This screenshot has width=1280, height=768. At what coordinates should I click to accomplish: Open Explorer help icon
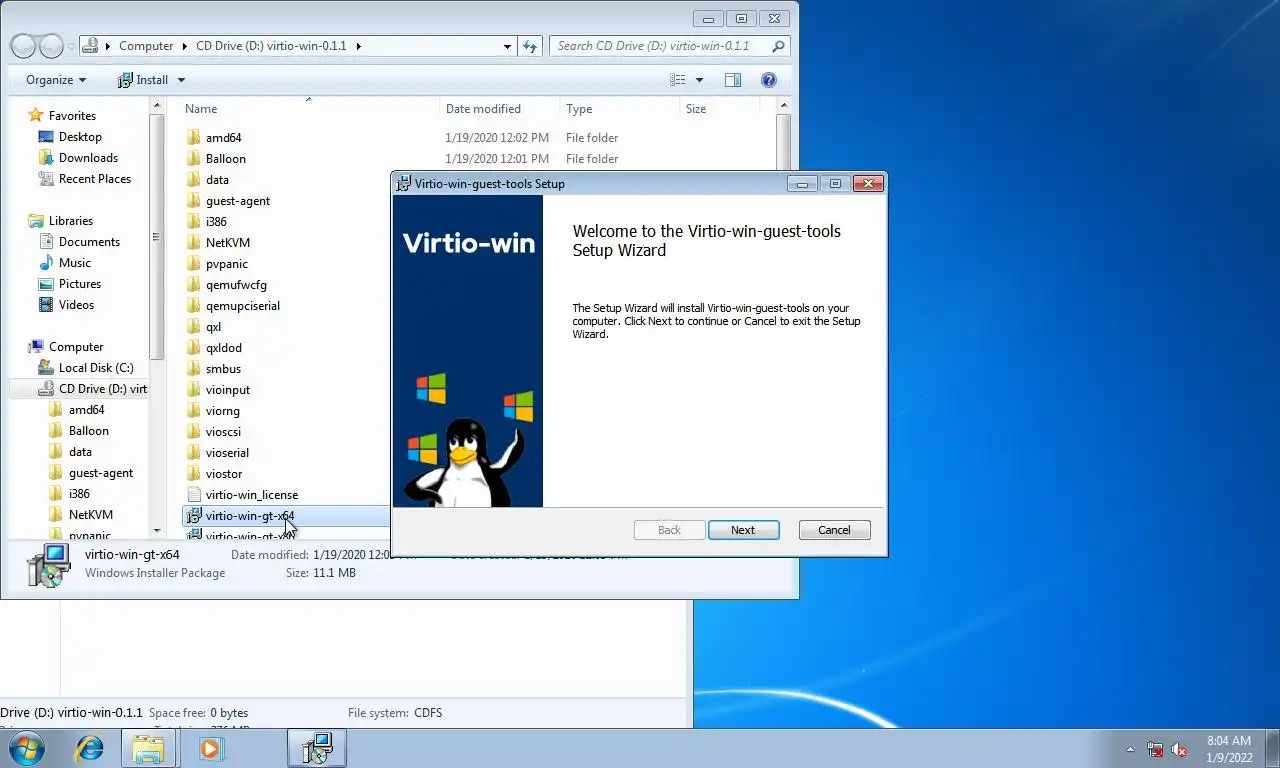[x=769, y=80]
